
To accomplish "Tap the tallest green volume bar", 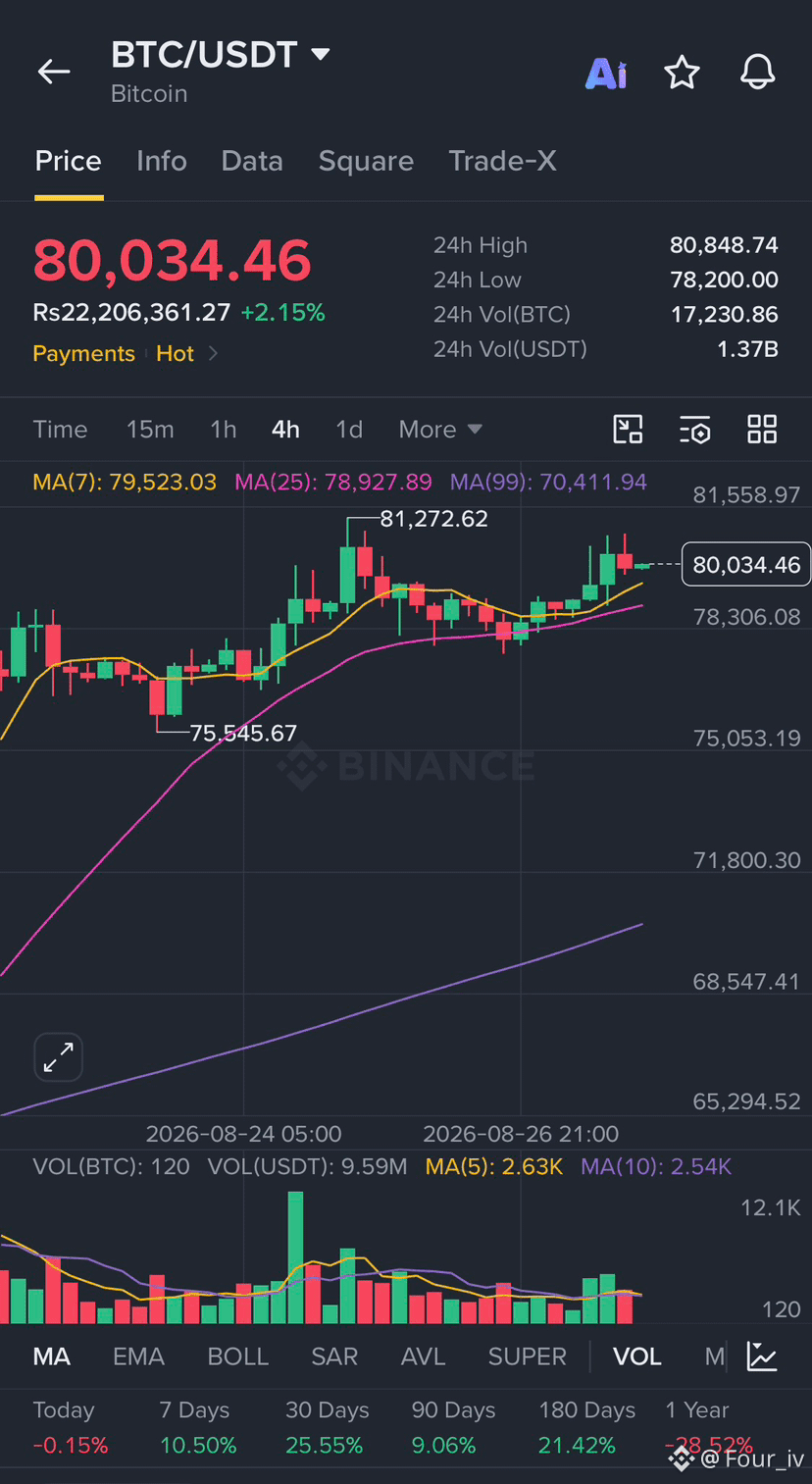I will coord(295,1257).
